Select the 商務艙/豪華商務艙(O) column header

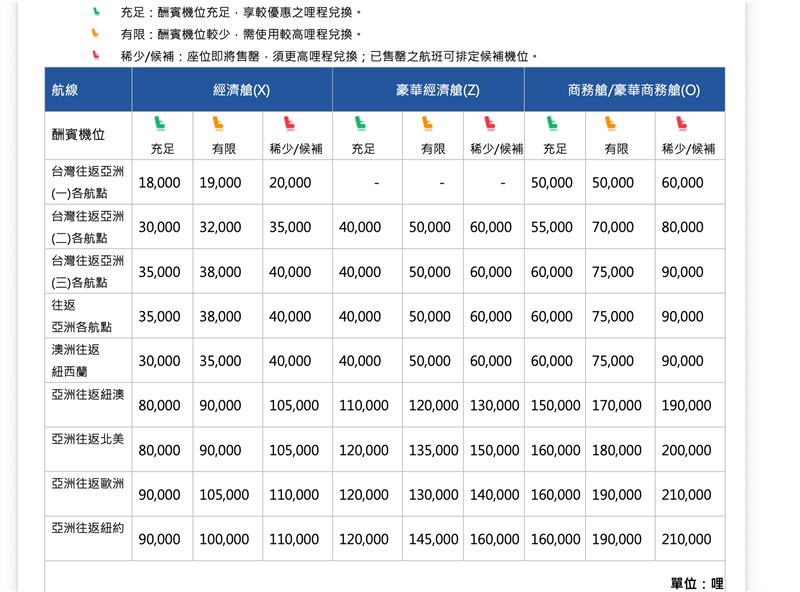pyautogui.click(x=625, y=90)
